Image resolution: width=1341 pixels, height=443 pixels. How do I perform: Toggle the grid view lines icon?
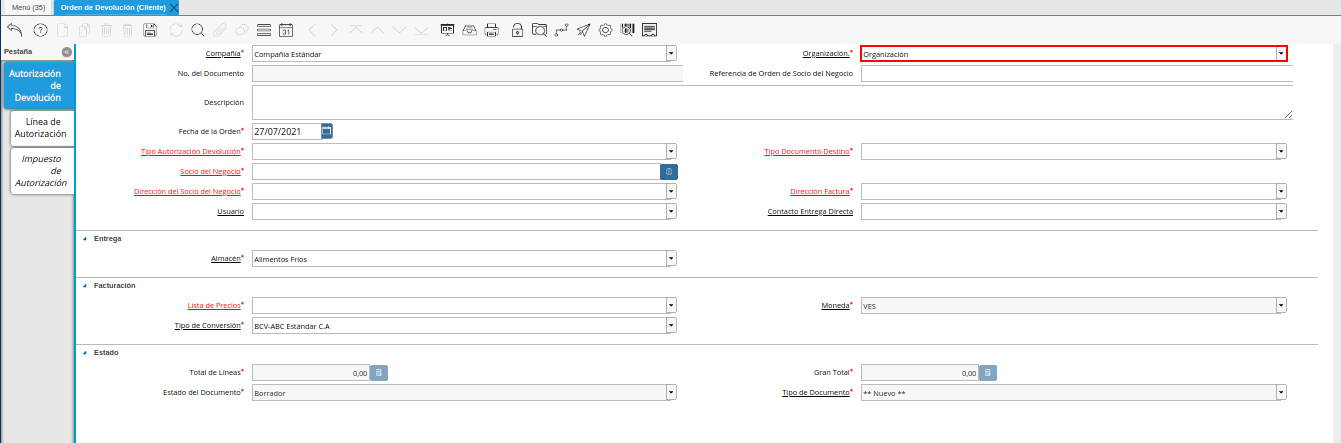[x=263, y=30]
